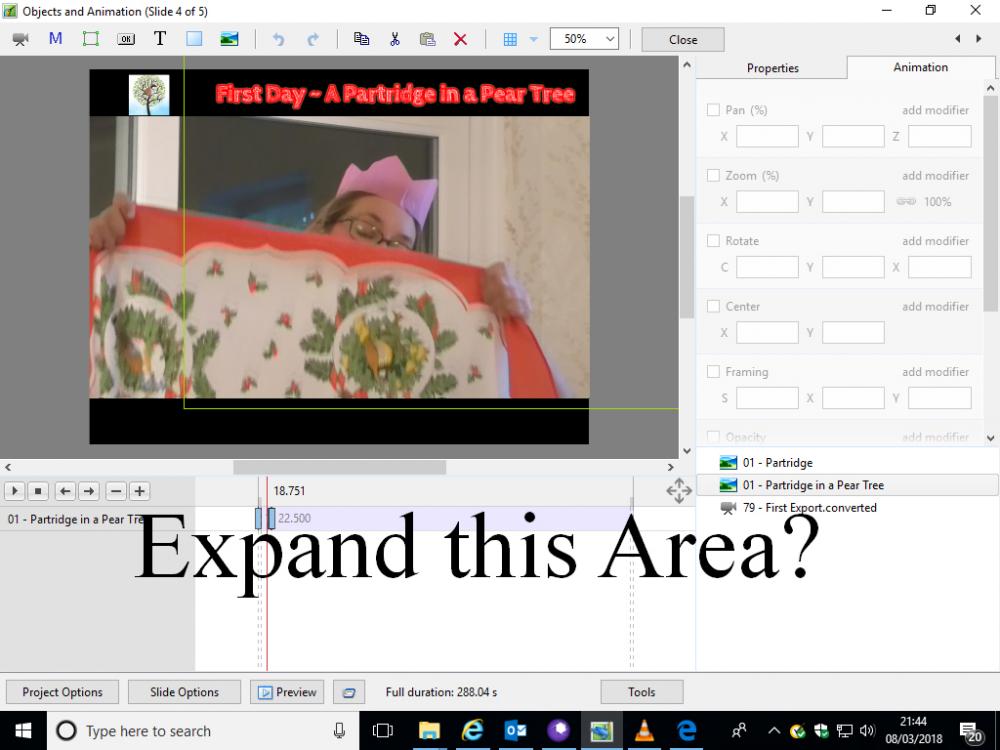Image resolution: width=1000 pixels, height=750 pixels.
Task: Select the Animation tab
Action: 920,67
